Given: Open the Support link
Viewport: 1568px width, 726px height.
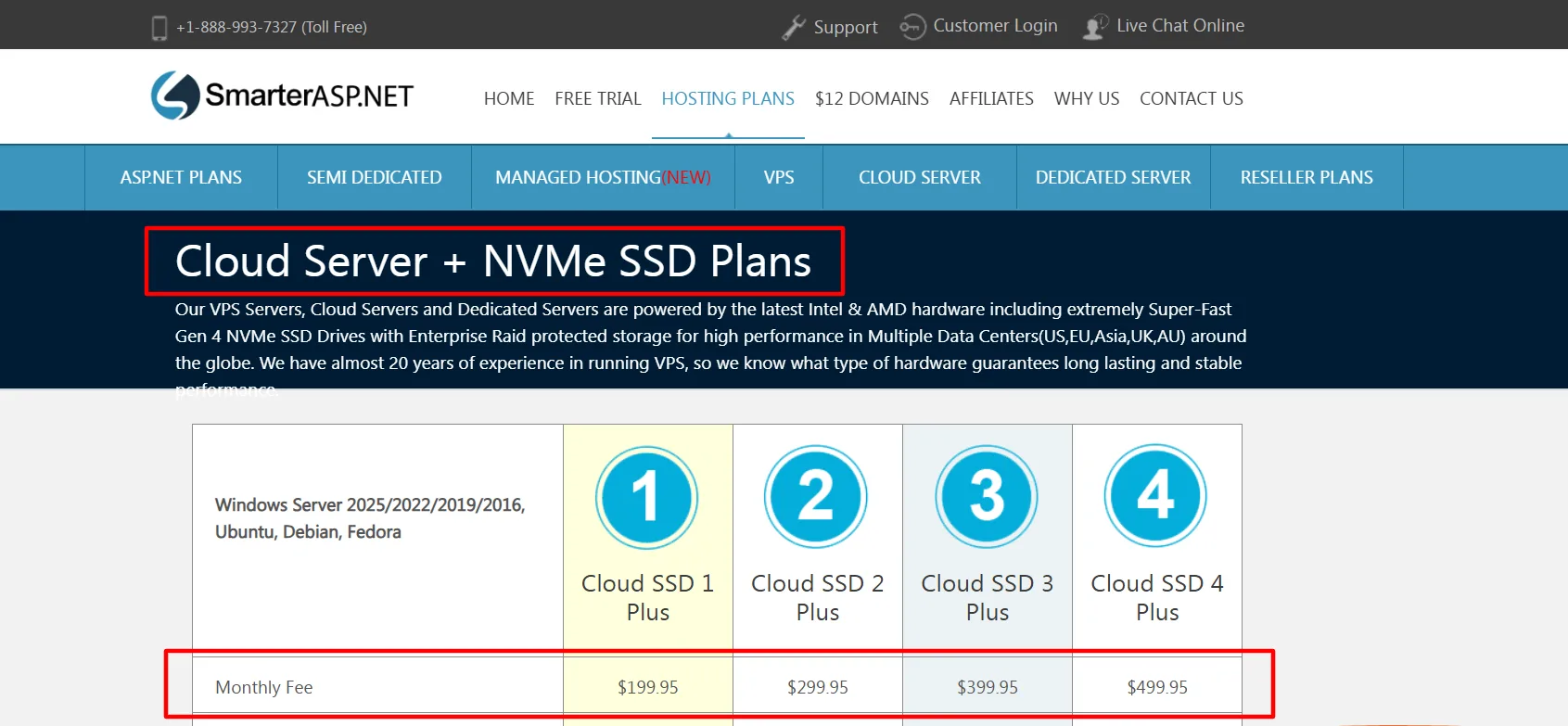Looking at the screenshot, I should [846, 28].
